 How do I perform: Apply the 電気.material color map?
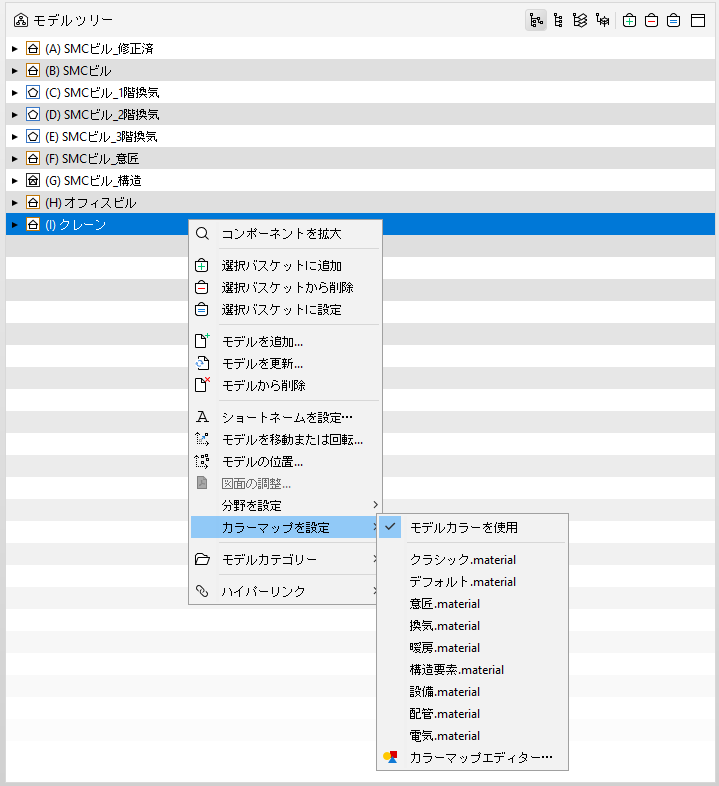(x=472, y=736)
